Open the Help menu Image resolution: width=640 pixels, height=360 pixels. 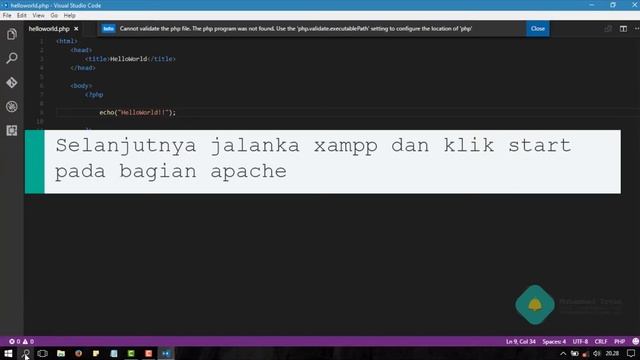(x=69, y=16)
